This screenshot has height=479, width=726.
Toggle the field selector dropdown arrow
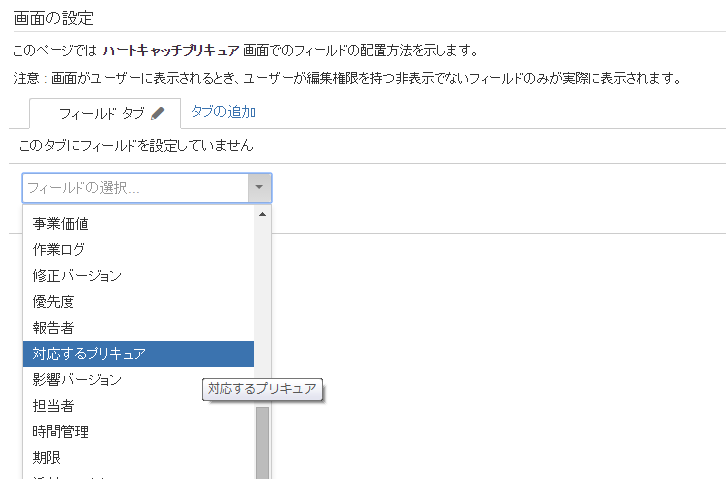(x=260, y=188)
